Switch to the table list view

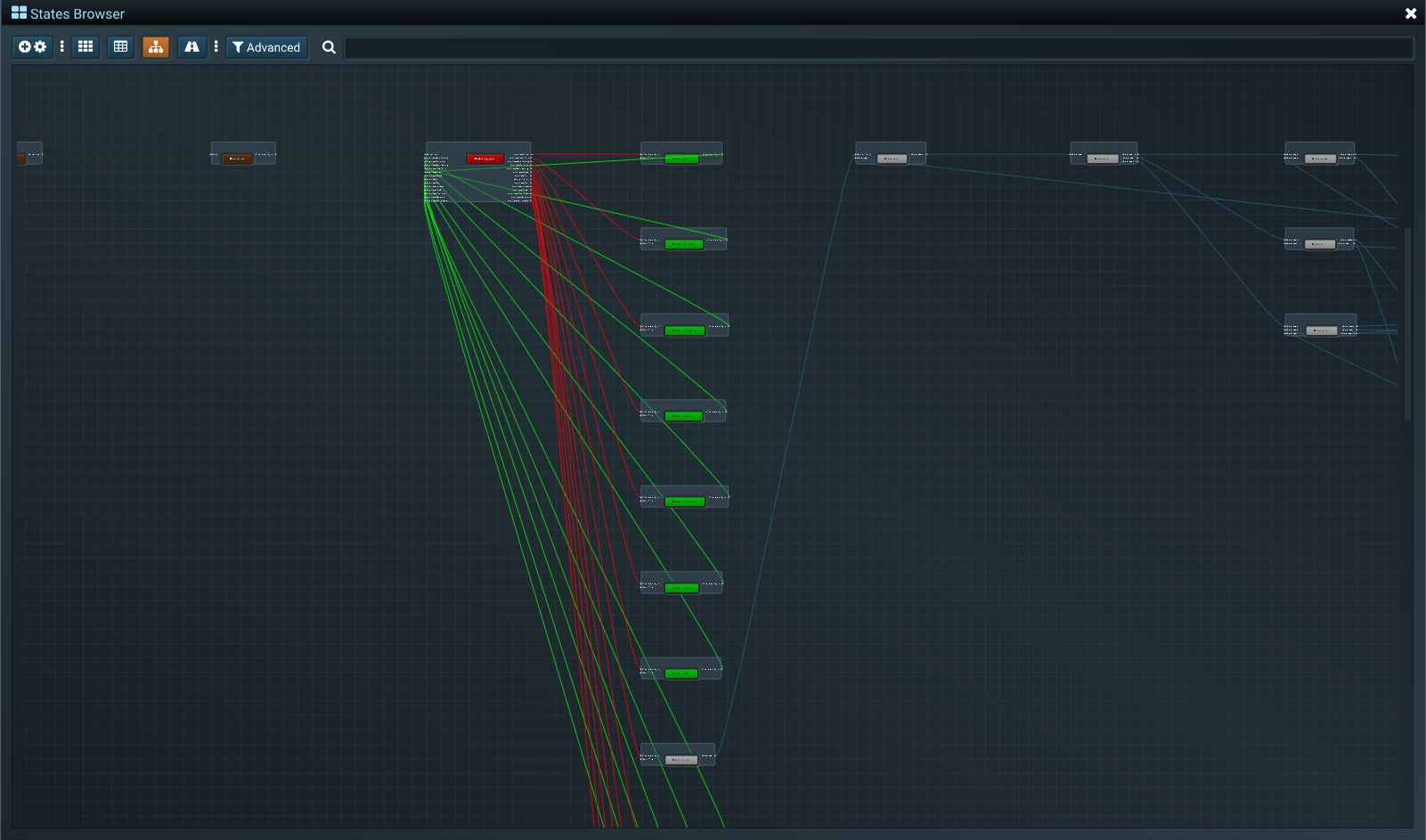[x=120, y=47]
